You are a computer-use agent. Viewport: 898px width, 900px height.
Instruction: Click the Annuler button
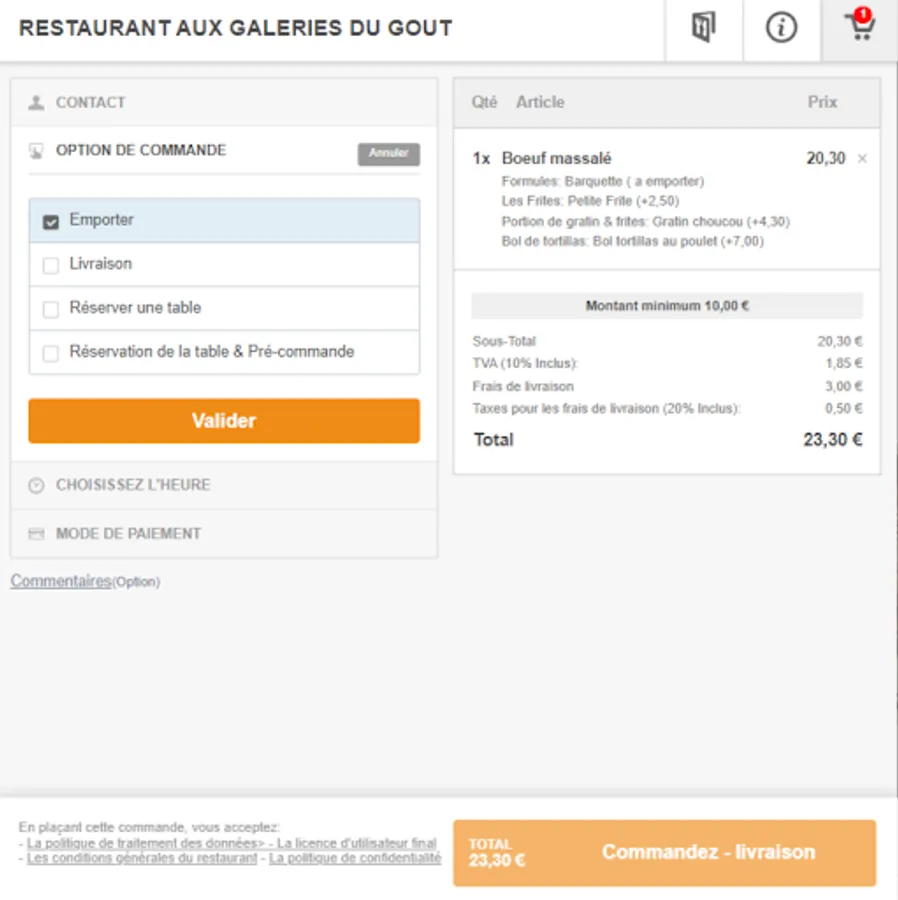click(389, 154)
